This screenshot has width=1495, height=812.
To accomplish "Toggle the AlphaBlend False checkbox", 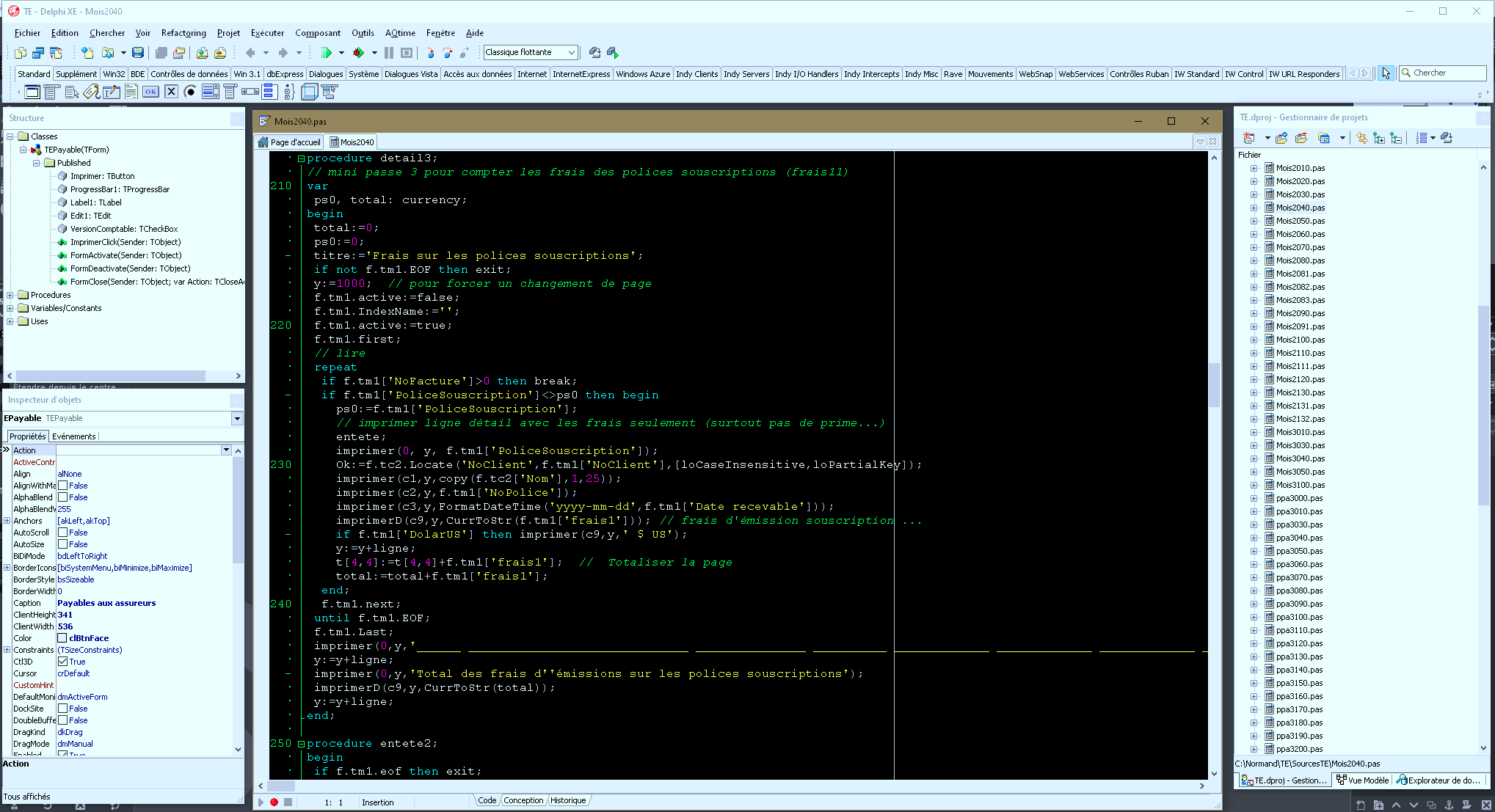I will point(63,497).
